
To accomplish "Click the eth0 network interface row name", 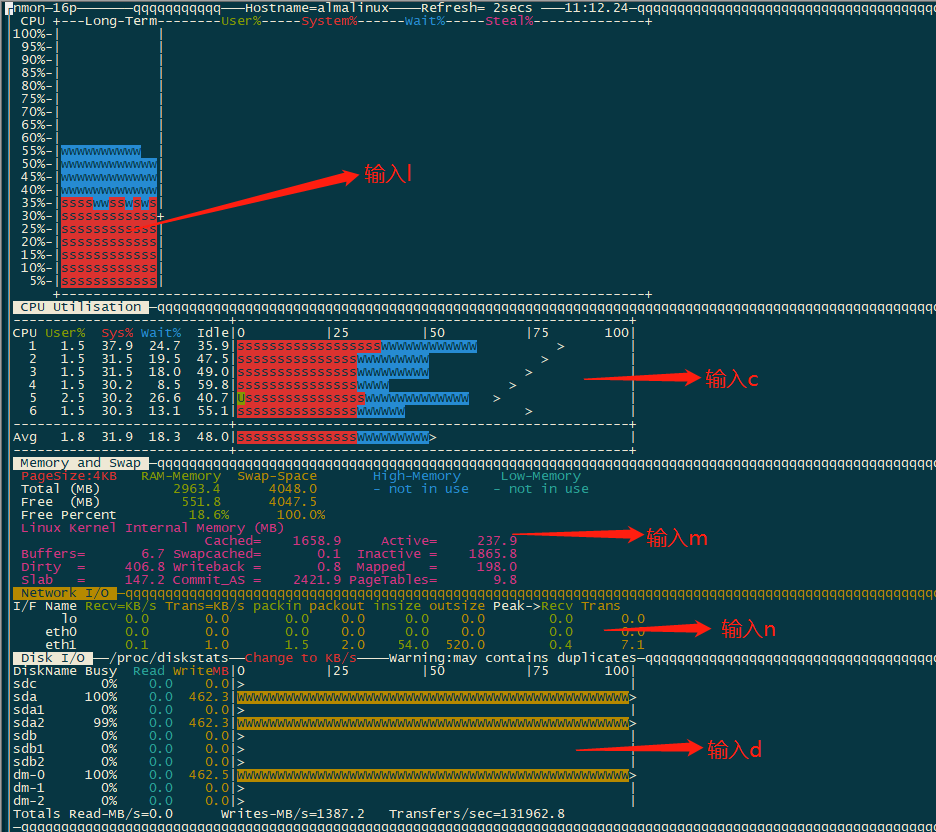I will (61, 632).
